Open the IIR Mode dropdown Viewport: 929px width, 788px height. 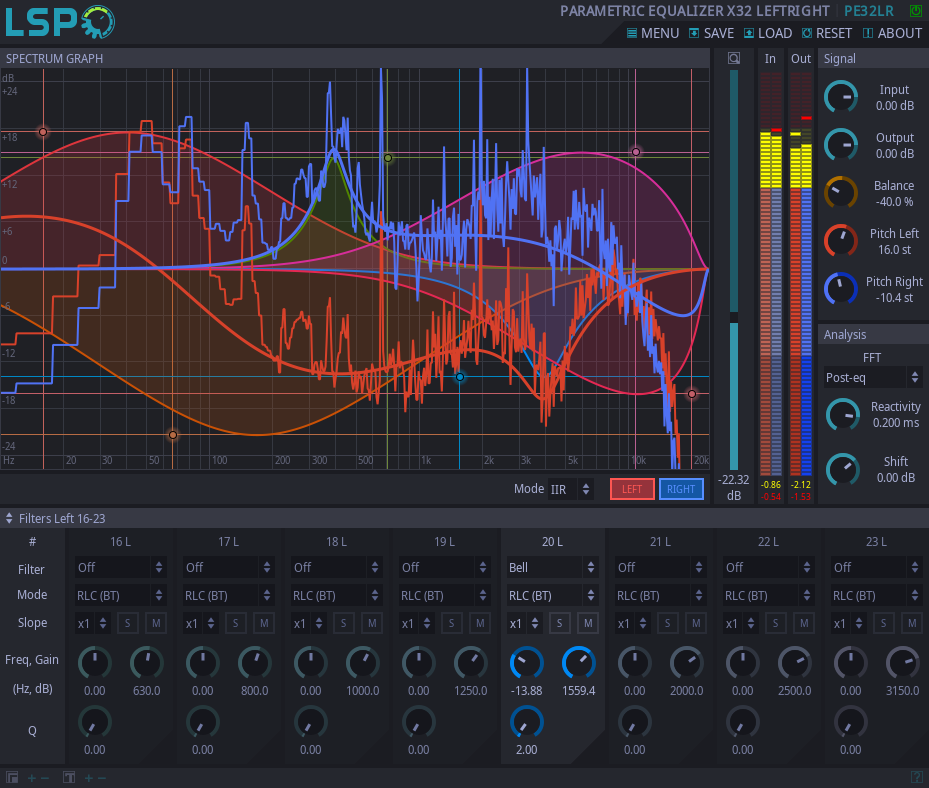[571, 489]
